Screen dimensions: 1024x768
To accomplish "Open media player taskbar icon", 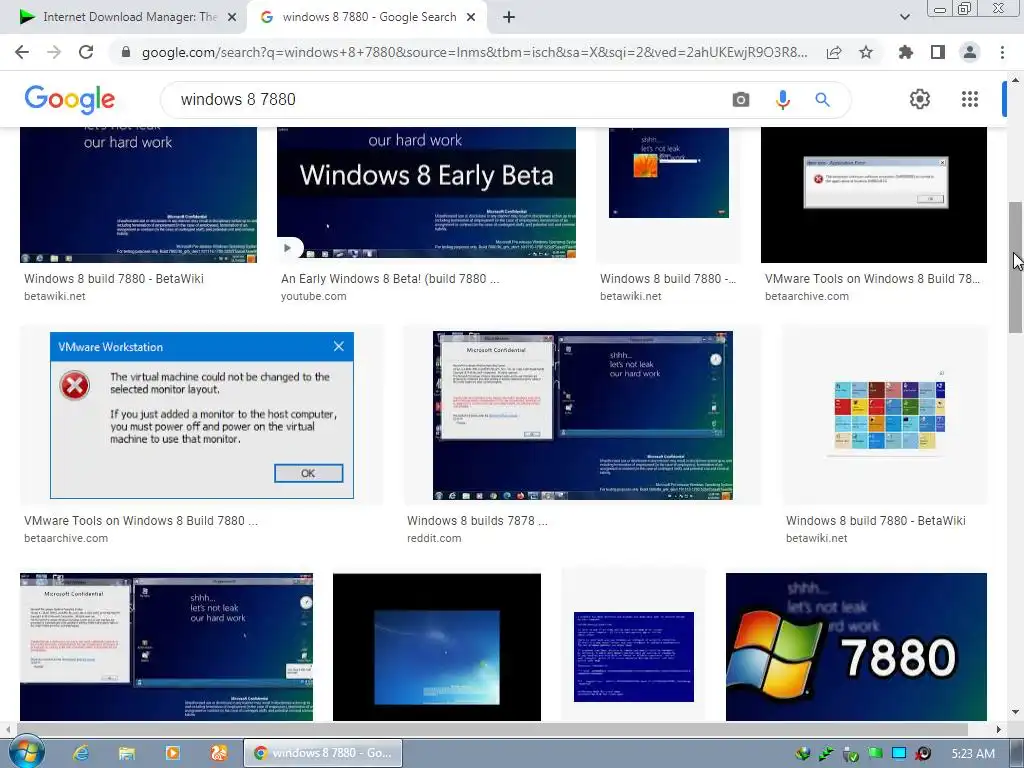I will pos(172,753).
